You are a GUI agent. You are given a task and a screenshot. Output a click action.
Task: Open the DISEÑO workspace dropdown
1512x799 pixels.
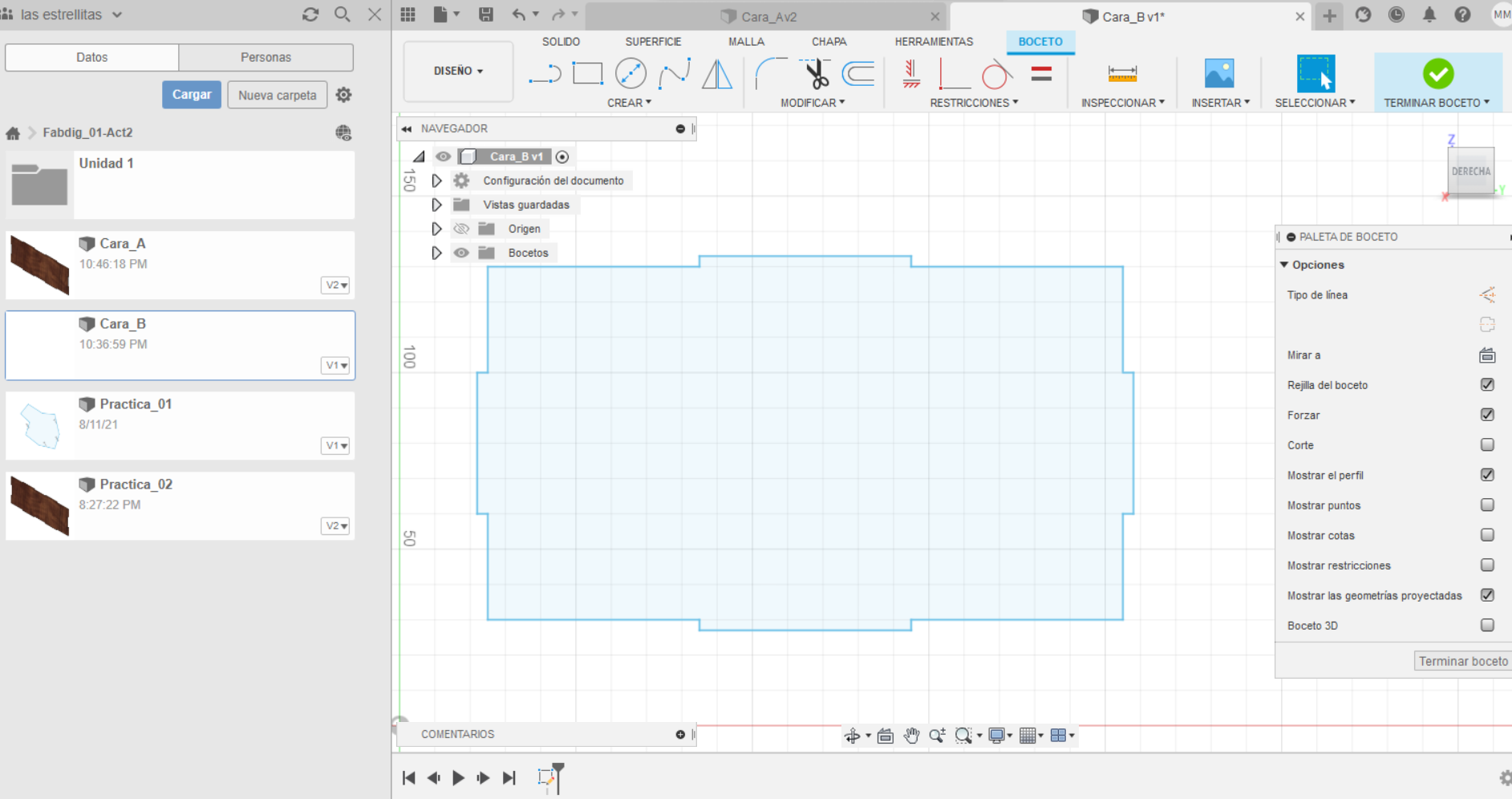coord(458,71)
